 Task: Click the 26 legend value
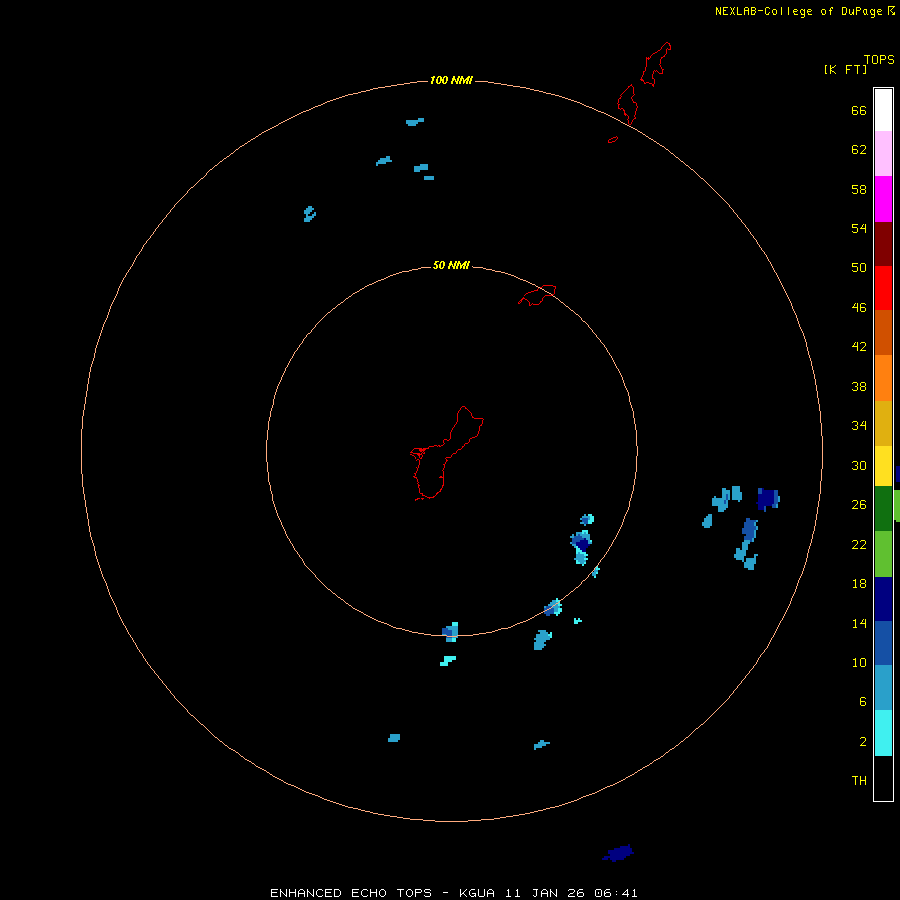859,505
